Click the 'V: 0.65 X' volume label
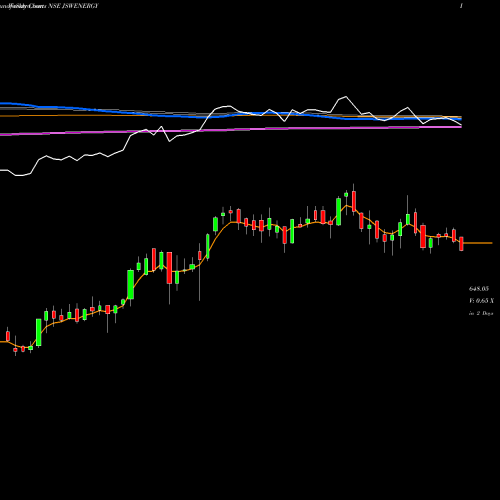Screen dimensions: 500x500 click(481, 301)
